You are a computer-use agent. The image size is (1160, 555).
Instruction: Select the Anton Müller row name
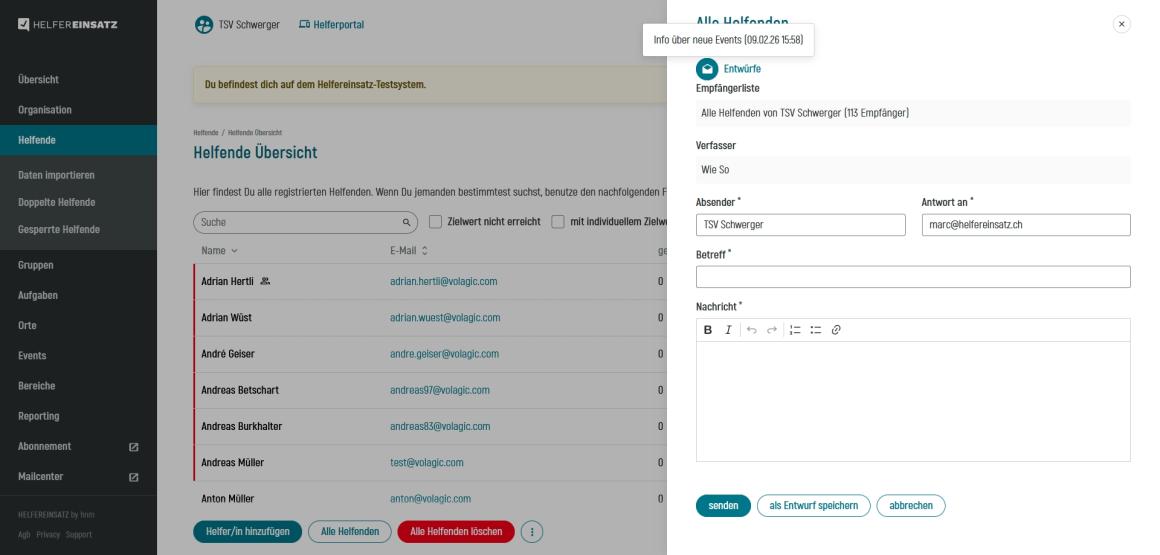pos(228,499)
